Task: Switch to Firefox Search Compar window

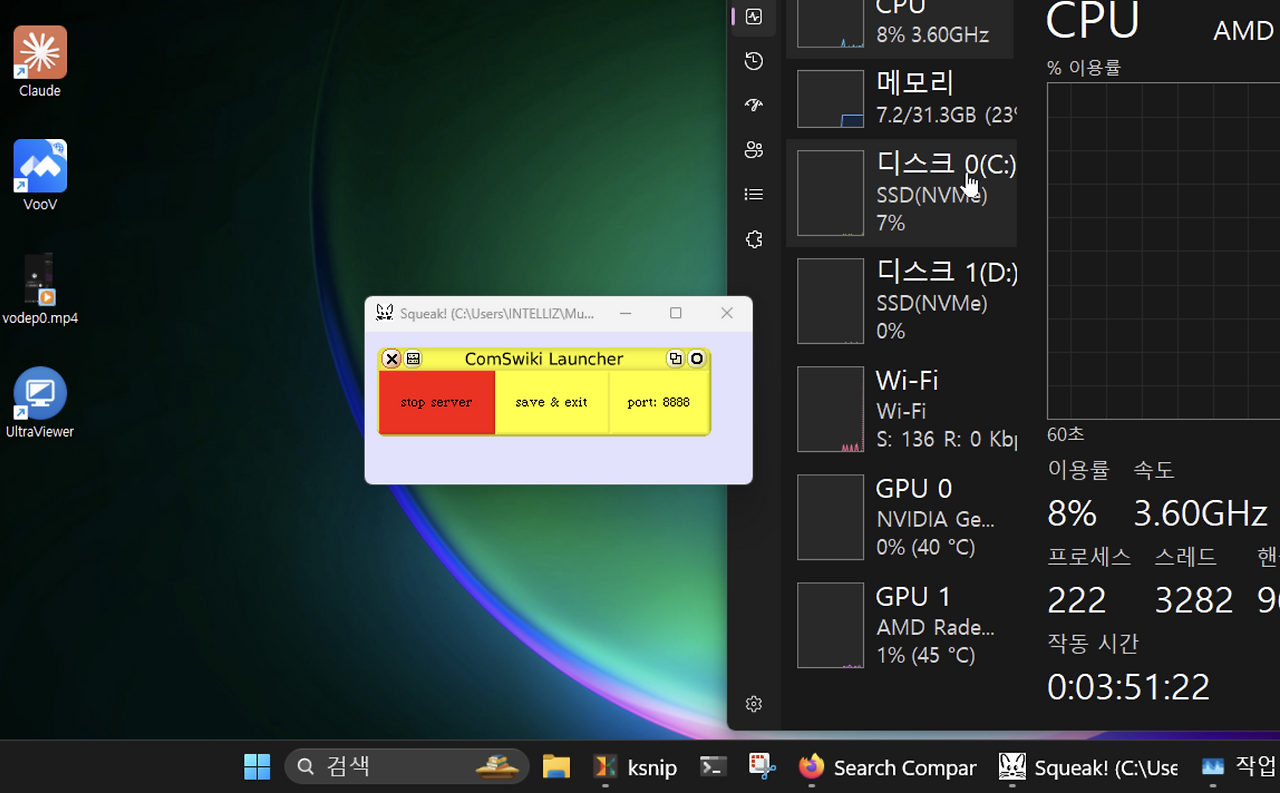Action: pyautogui.click(x=888, y=767)
